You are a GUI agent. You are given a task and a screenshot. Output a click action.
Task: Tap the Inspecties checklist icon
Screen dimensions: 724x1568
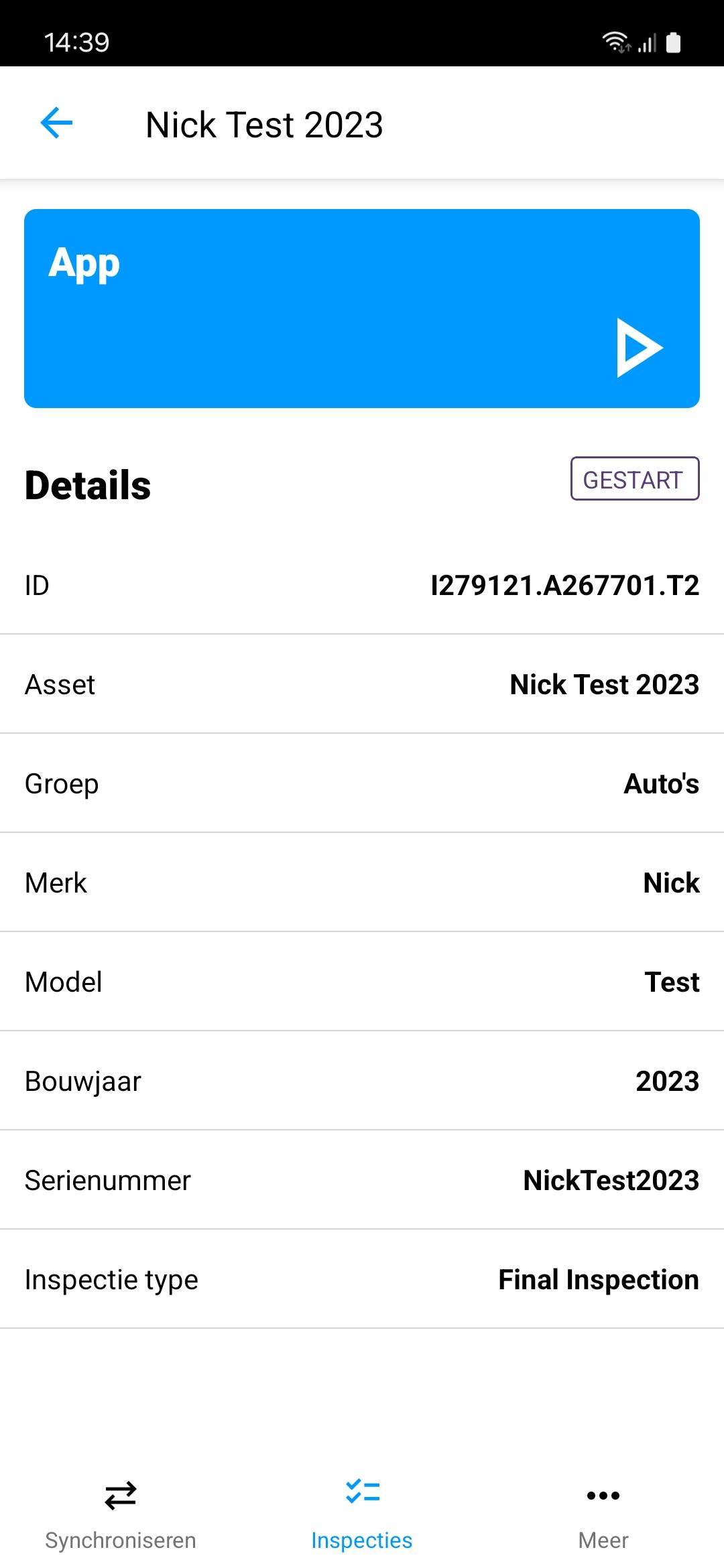click(362, 1492)
